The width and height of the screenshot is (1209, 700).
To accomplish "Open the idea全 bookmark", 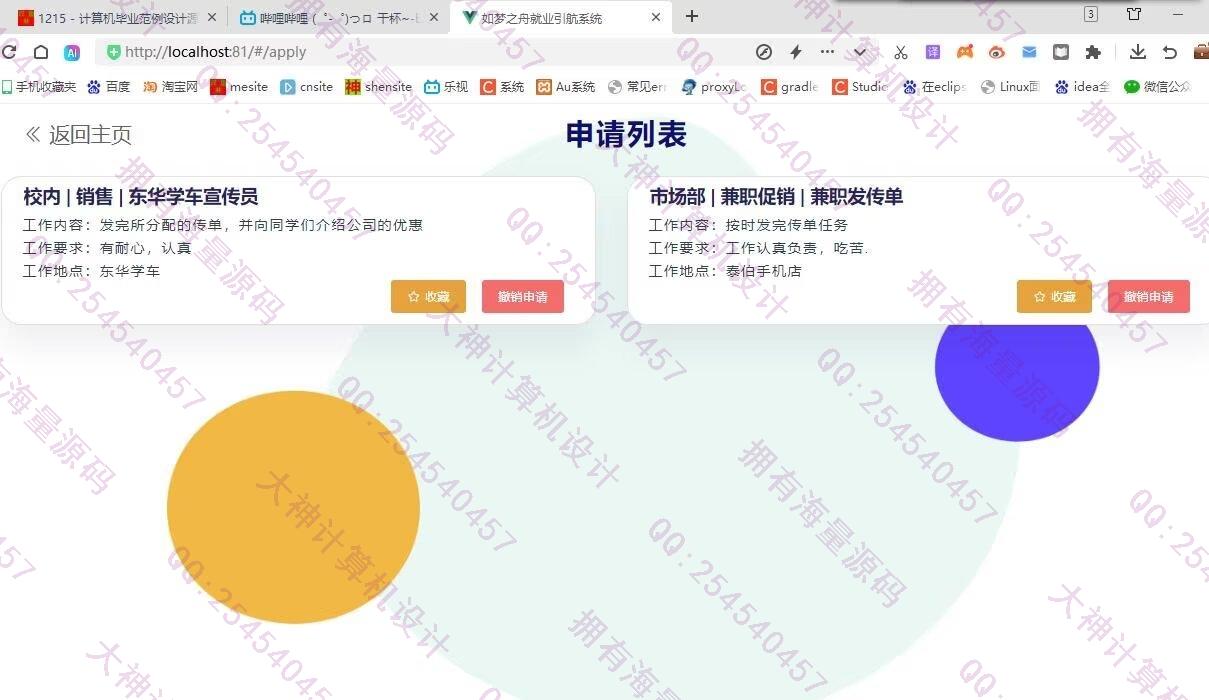I will coord(1082,87).
